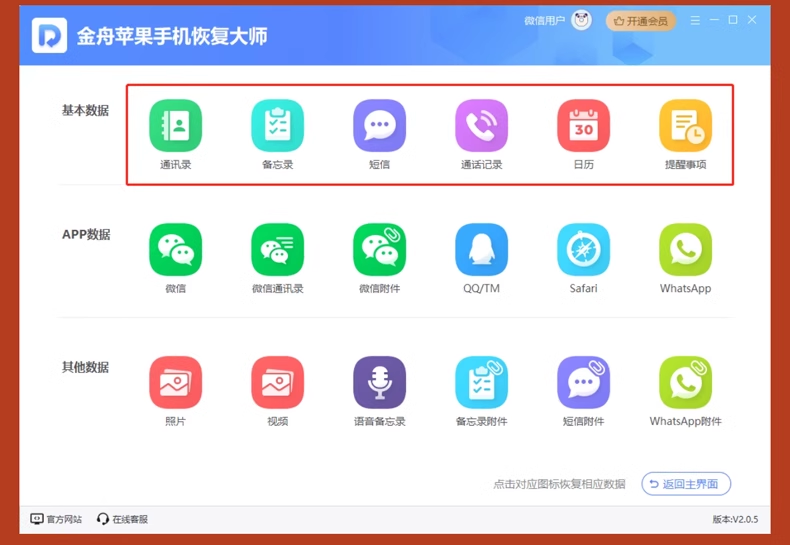Image resolution: width=790 pixels, height=545 pixels.
Task: Click the APP数据 section label
Action: click(x=86, y=234)
